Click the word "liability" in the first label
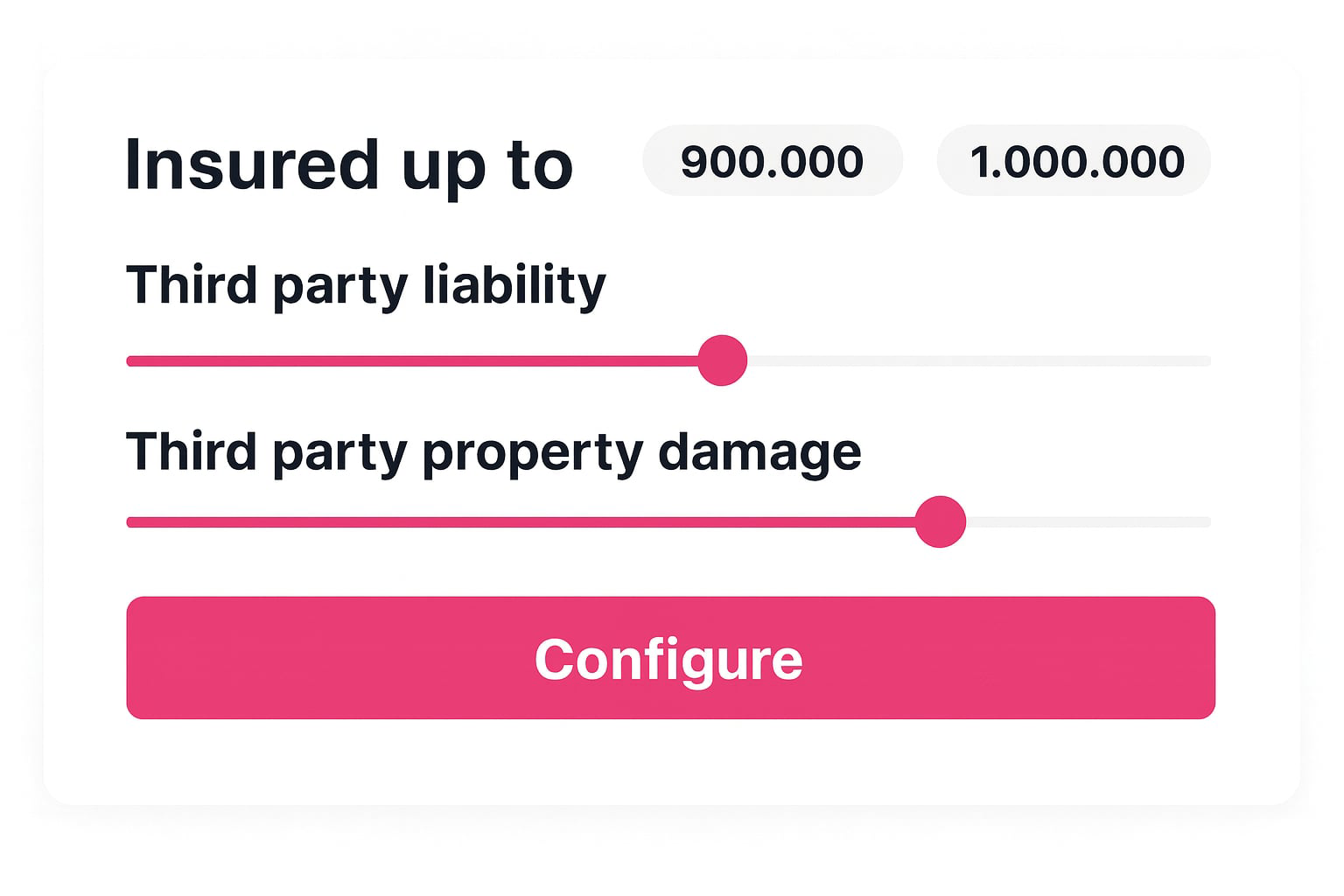This screenshot has width=1344, height=896. pos(514,285)
